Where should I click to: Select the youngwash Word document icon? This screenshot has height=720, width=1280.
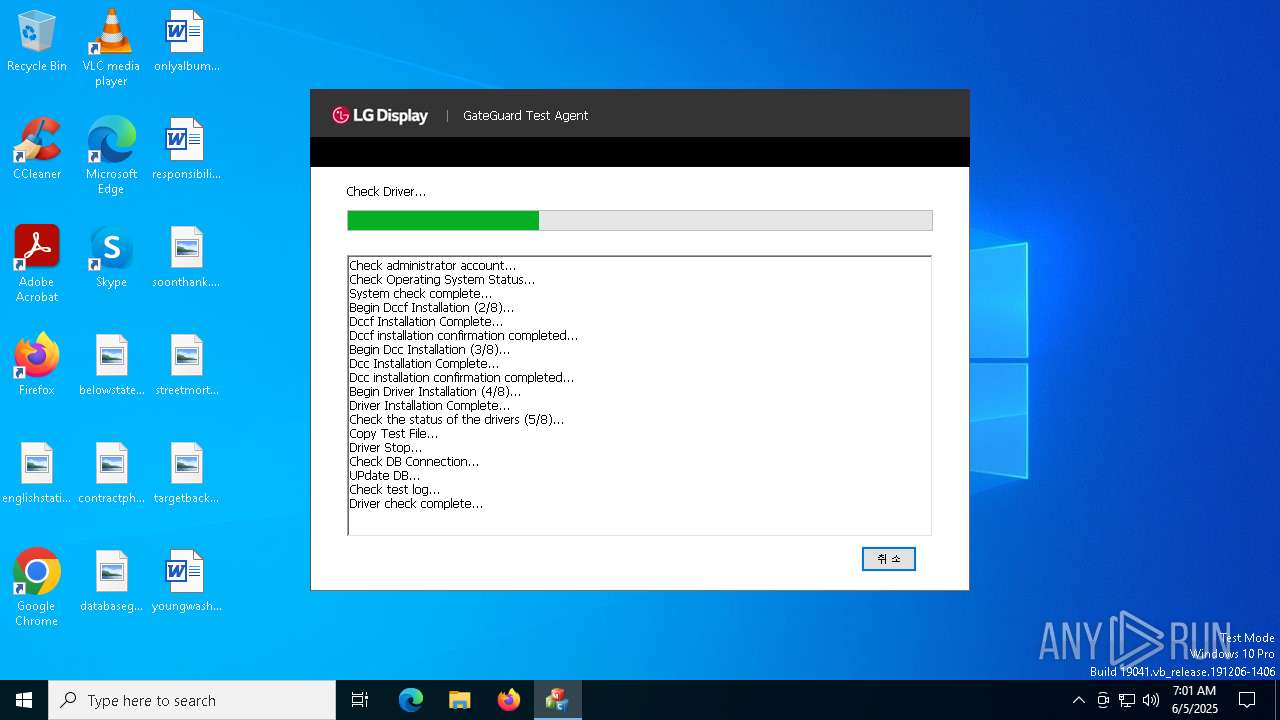(186, 582)
